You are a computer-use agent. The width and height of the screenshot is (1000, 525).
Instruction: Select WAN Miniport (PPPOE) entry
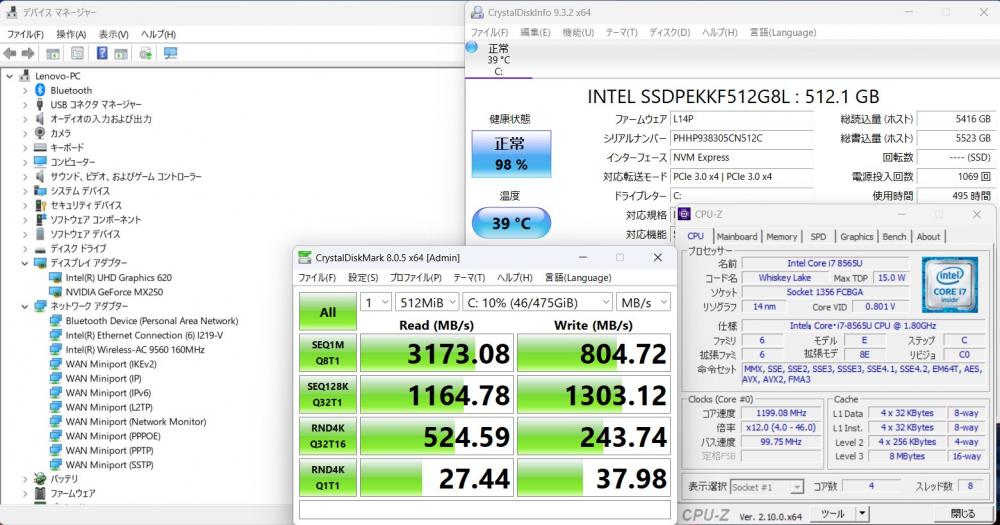113,436
